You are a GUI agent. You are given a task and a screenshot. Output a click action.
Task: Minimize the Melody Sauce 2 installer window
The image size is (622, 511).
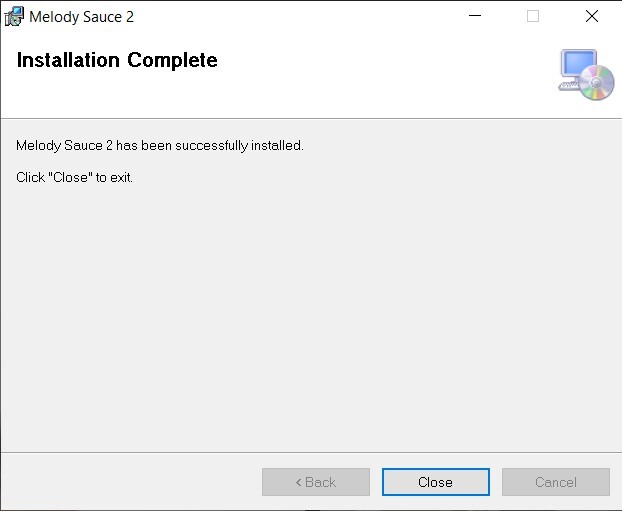coord(474,16)
